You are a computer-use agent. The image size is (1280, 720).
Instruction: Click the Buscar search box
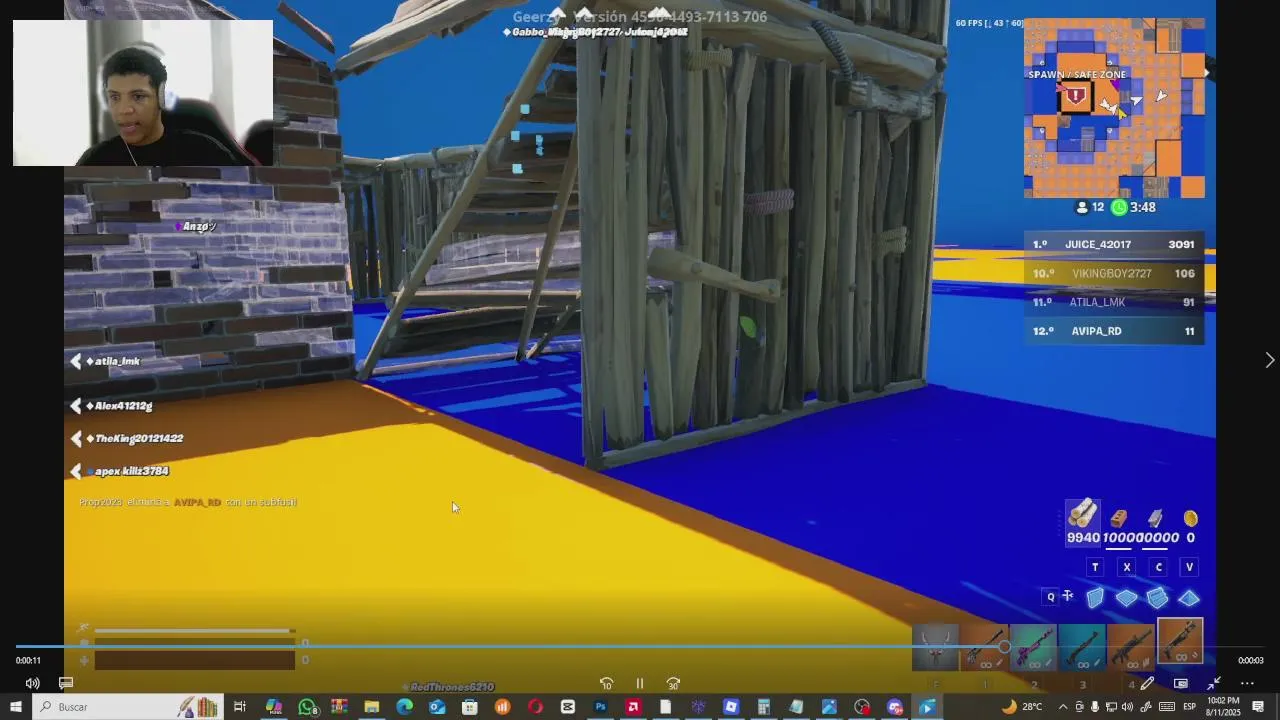point(128,707)
